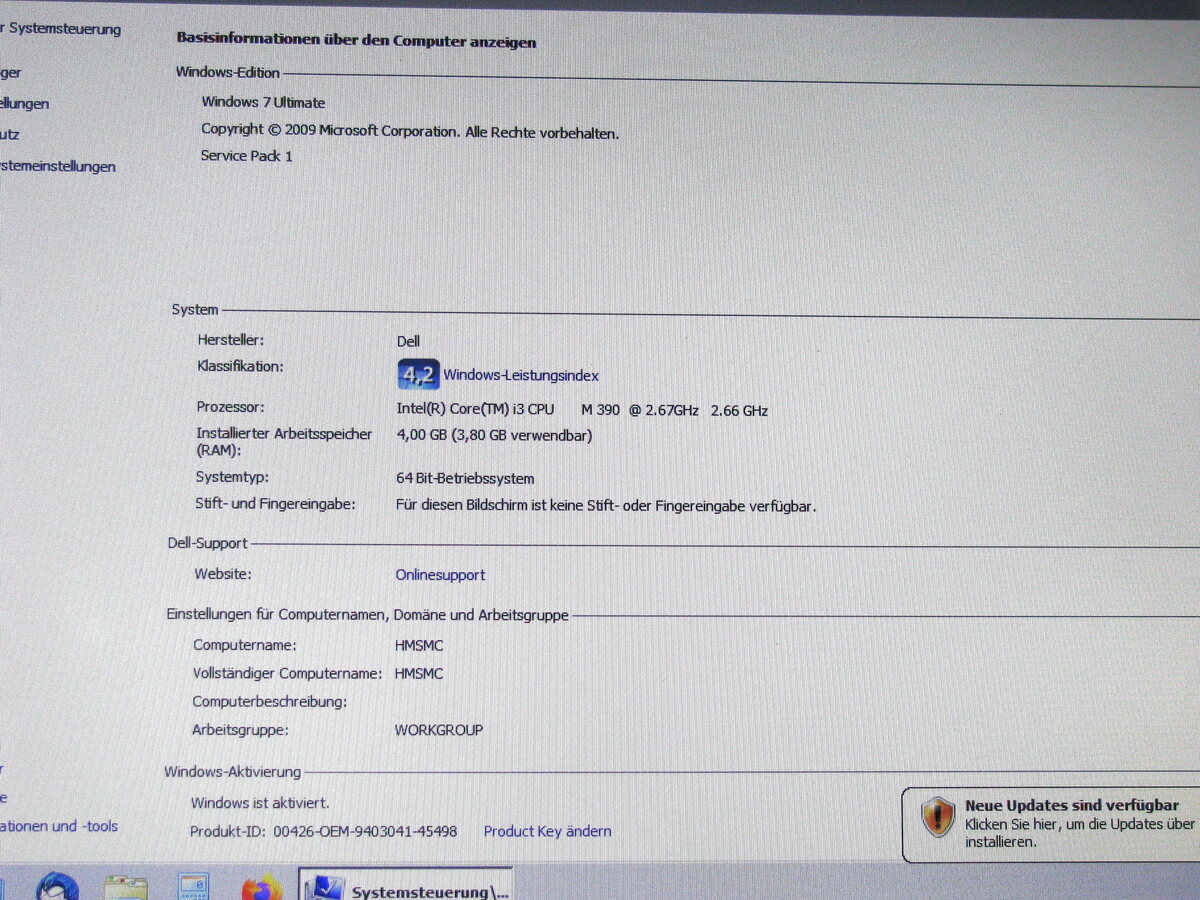Open sidebar link ending in 'ationen und -tools'
1200x900 pixels.
pos(59,826)
